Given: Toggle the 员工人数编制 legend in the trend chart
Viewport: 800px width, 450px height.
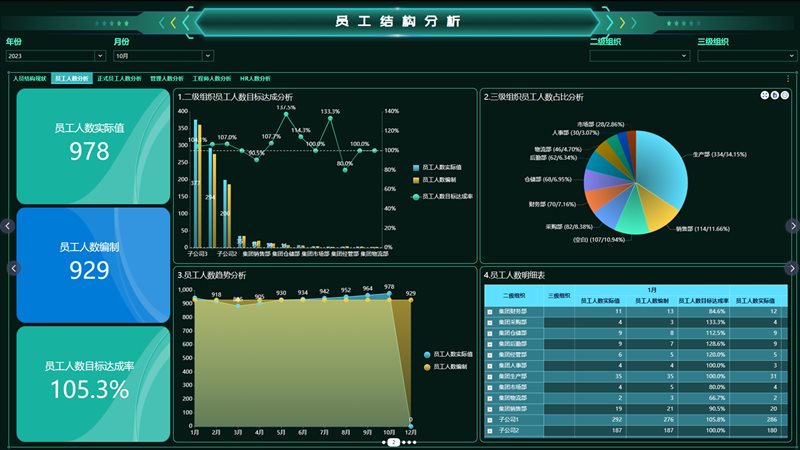Looking at the screenshot, I should tap(445, 367).
